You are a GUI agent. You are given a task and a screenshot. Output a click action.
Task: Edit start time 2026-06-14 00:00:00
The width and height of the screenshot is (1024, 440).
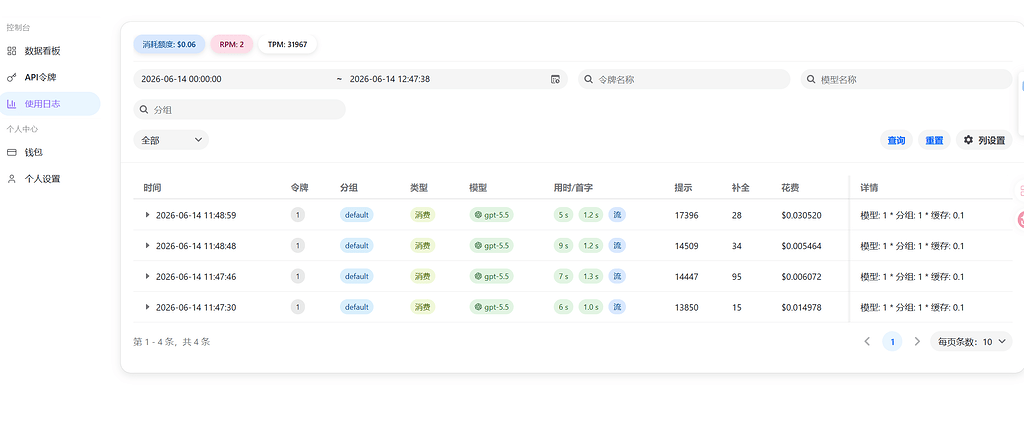(182, 80)
